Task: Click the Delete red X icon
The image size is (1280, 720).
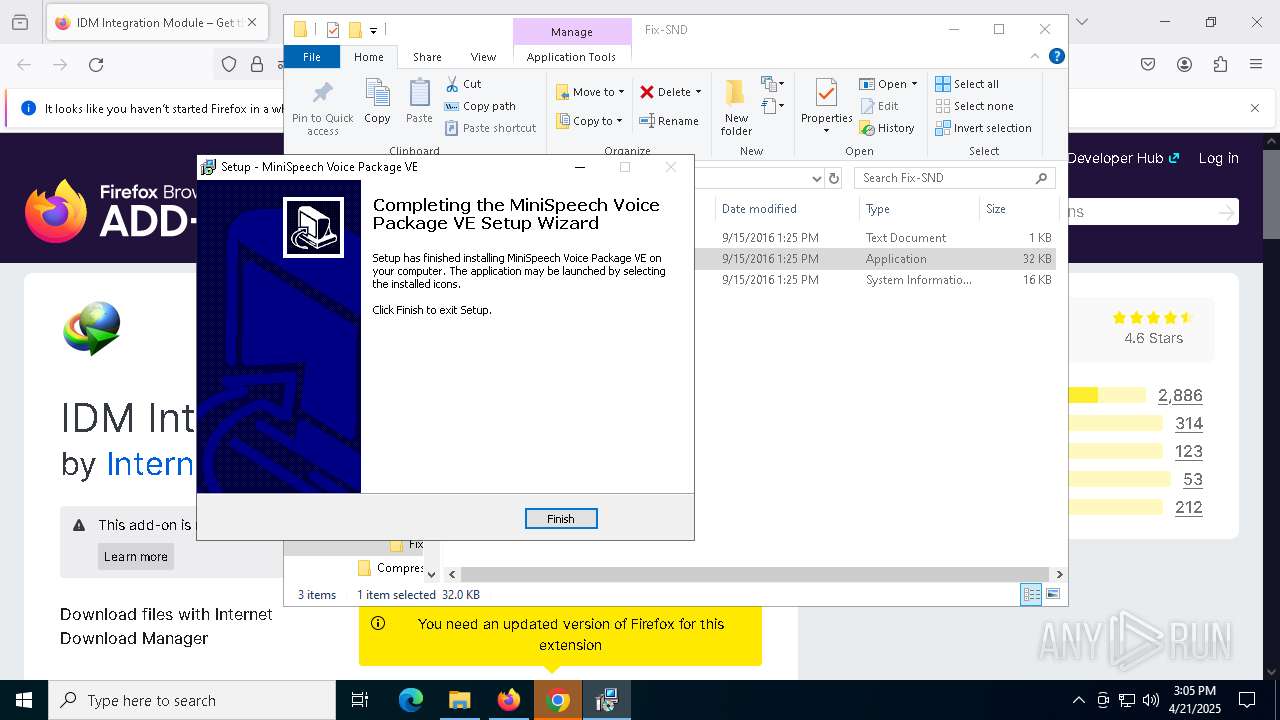Action: 647,92
